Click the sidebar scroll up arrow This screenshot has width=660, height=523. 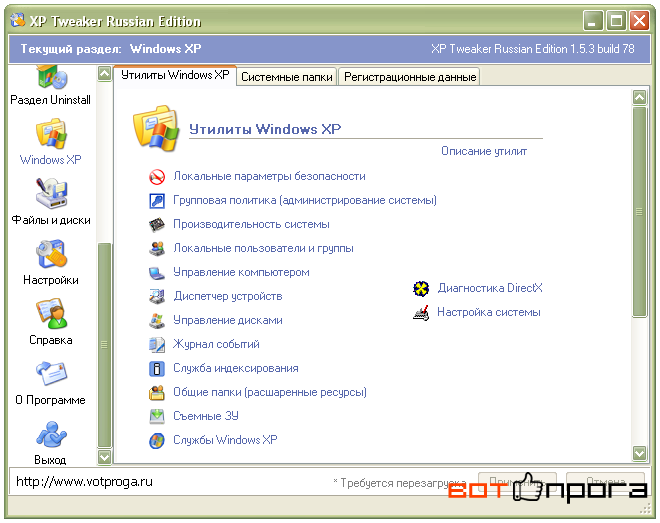104,74
